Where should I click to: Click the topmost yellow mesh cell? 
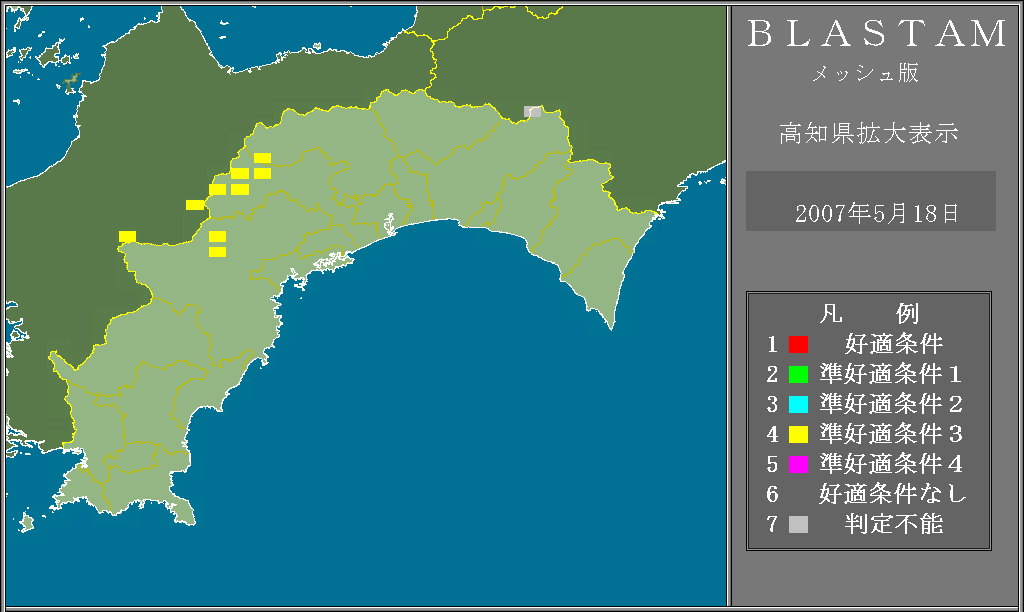coord(263,158)
